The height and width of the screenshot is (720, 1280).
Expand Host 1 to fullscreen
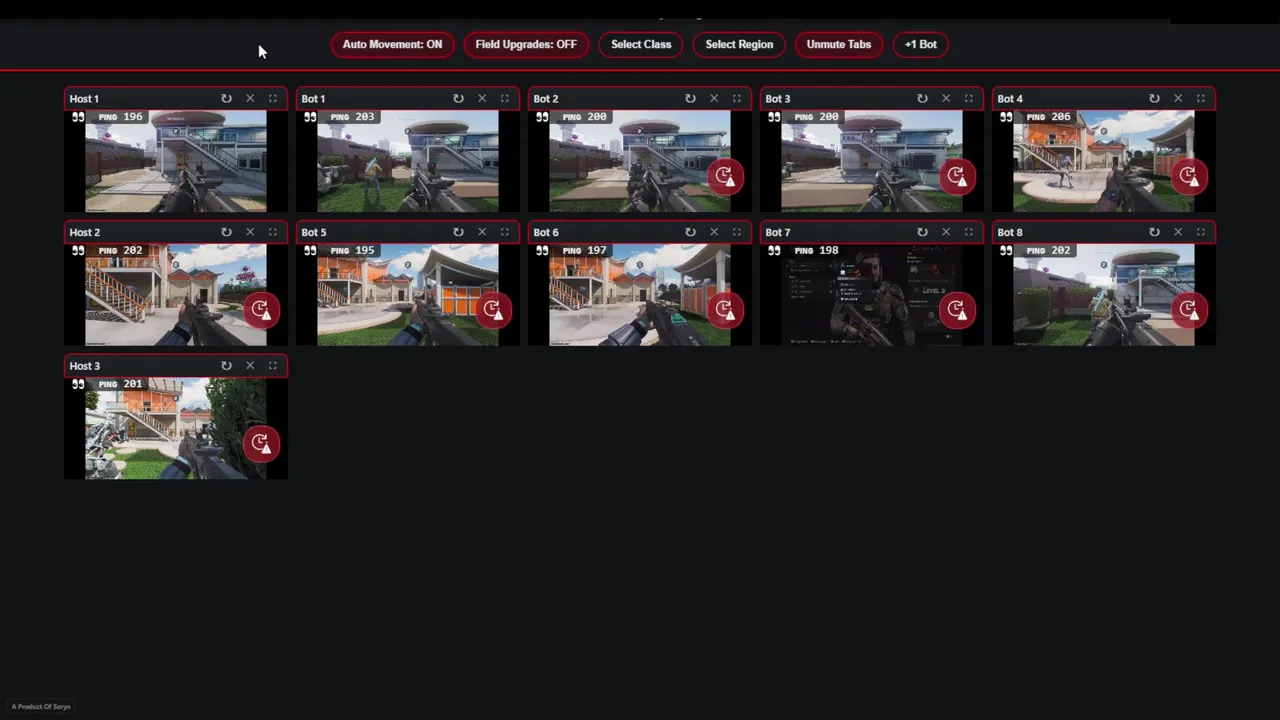click(273, 98)
